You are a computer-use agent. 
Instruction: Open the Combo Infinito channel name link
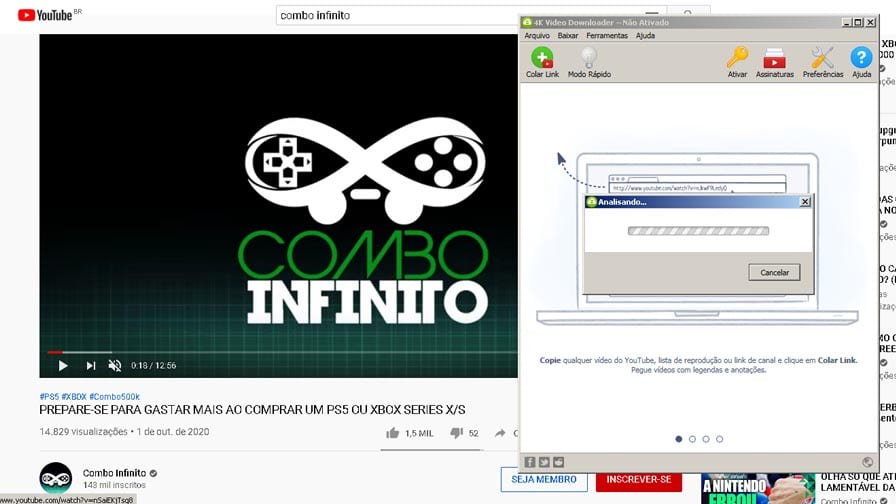(114, 473)
